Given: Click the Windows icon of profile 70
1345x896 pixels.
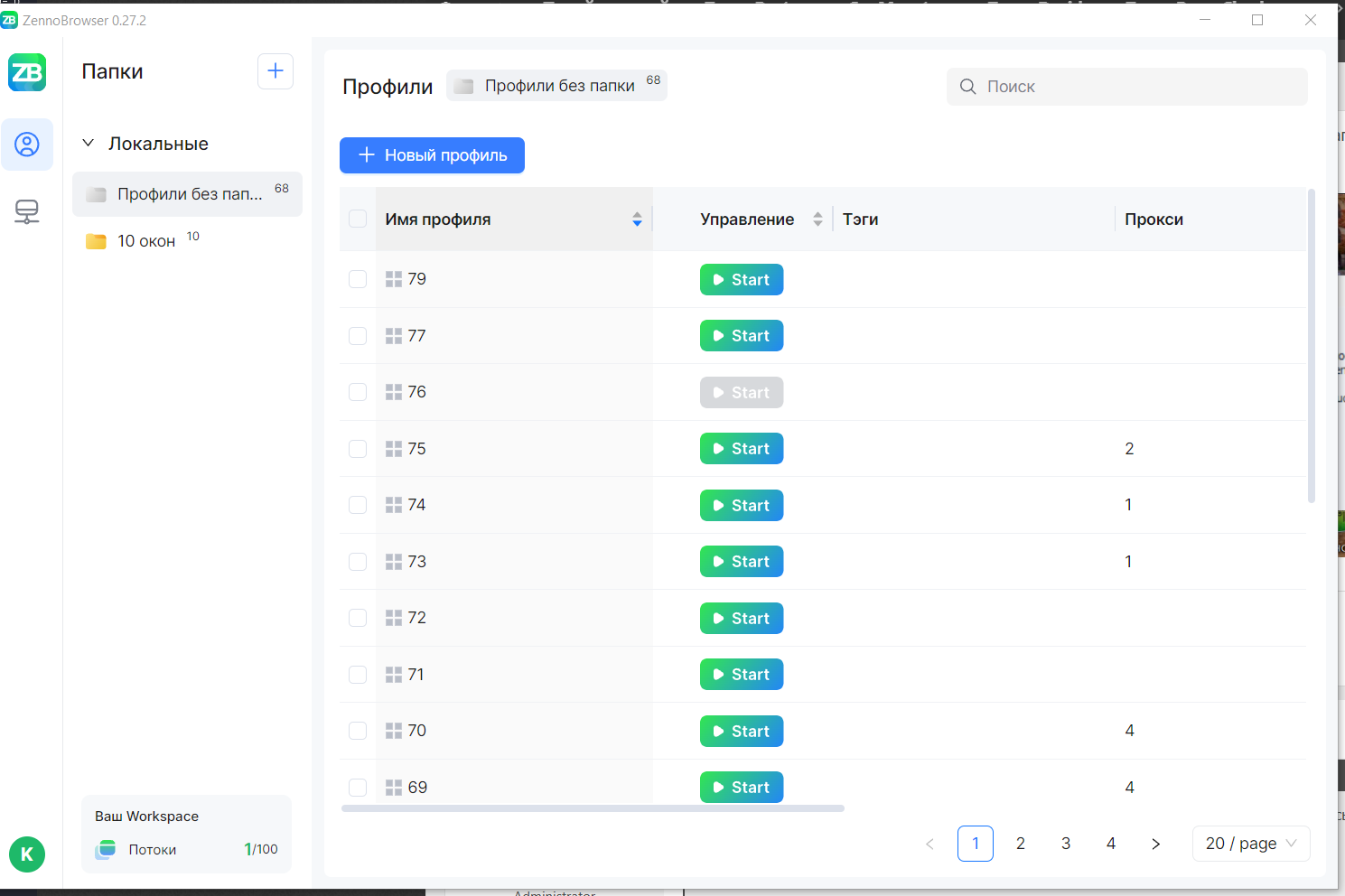Looking at the screenshot, I should 394,731.
